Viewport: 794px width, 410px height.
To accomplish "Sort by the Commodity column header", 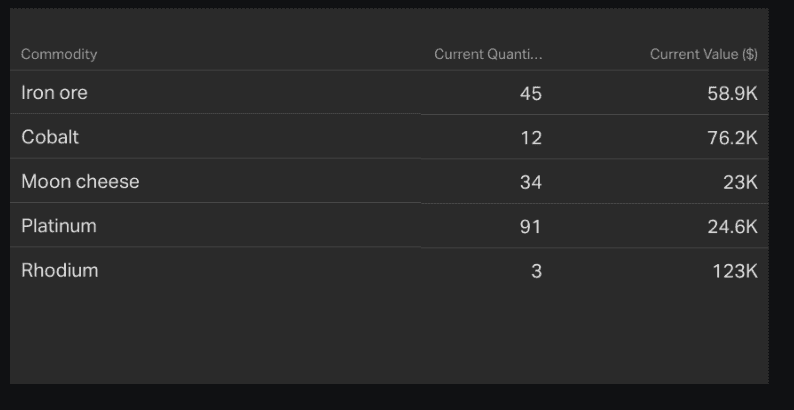I will [x=59, y=54].
